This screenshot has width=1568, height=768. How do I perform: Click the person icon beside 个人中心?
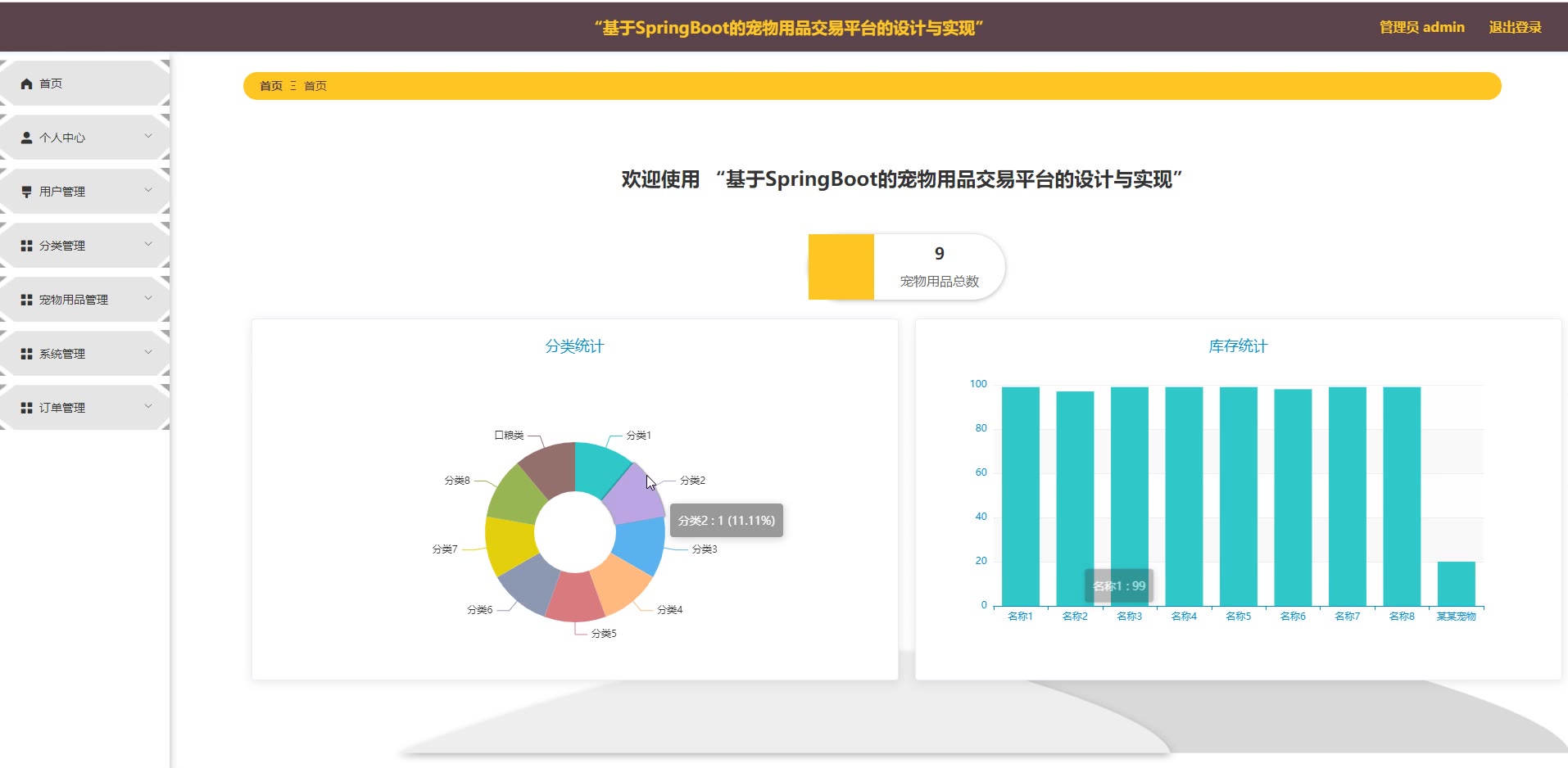tap(26, 138)
